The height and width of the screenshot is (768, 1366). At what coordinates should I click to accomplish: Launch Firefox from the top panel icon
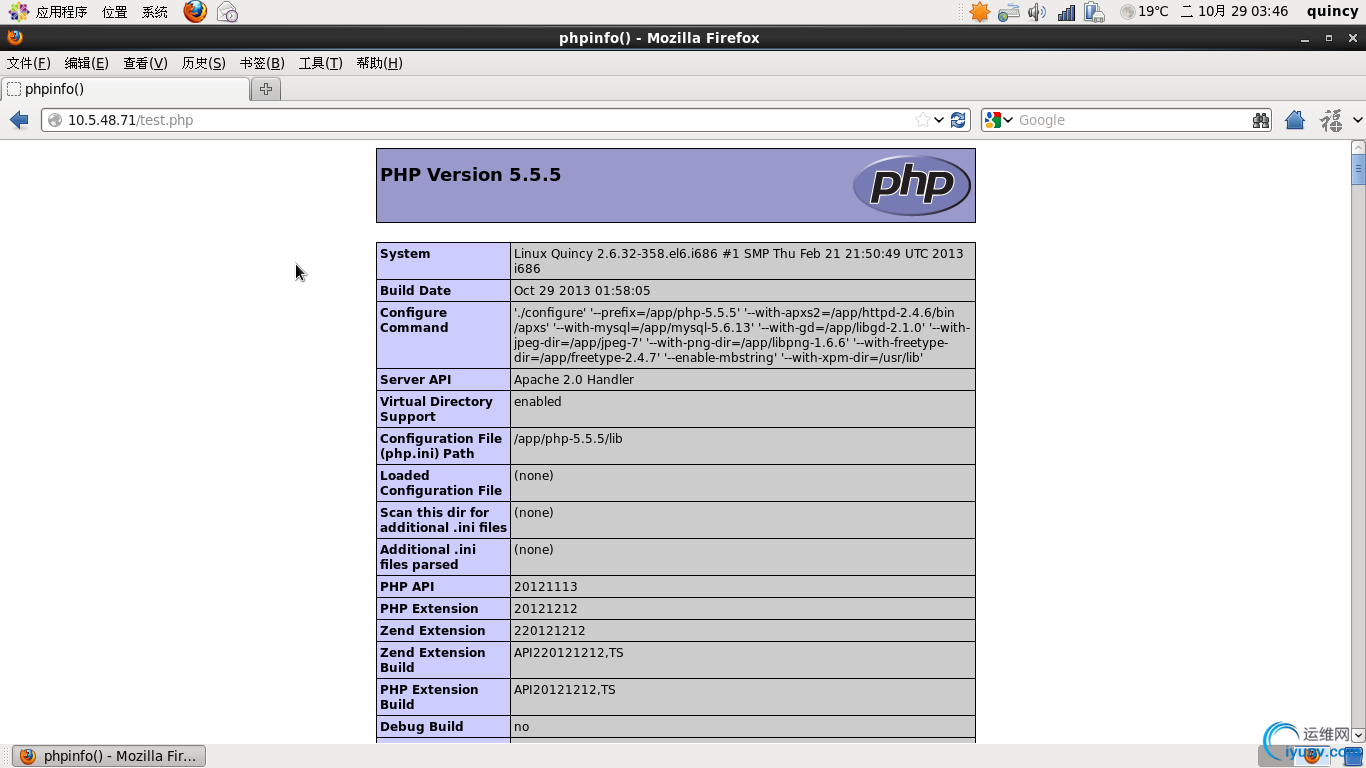coord(195,12)
